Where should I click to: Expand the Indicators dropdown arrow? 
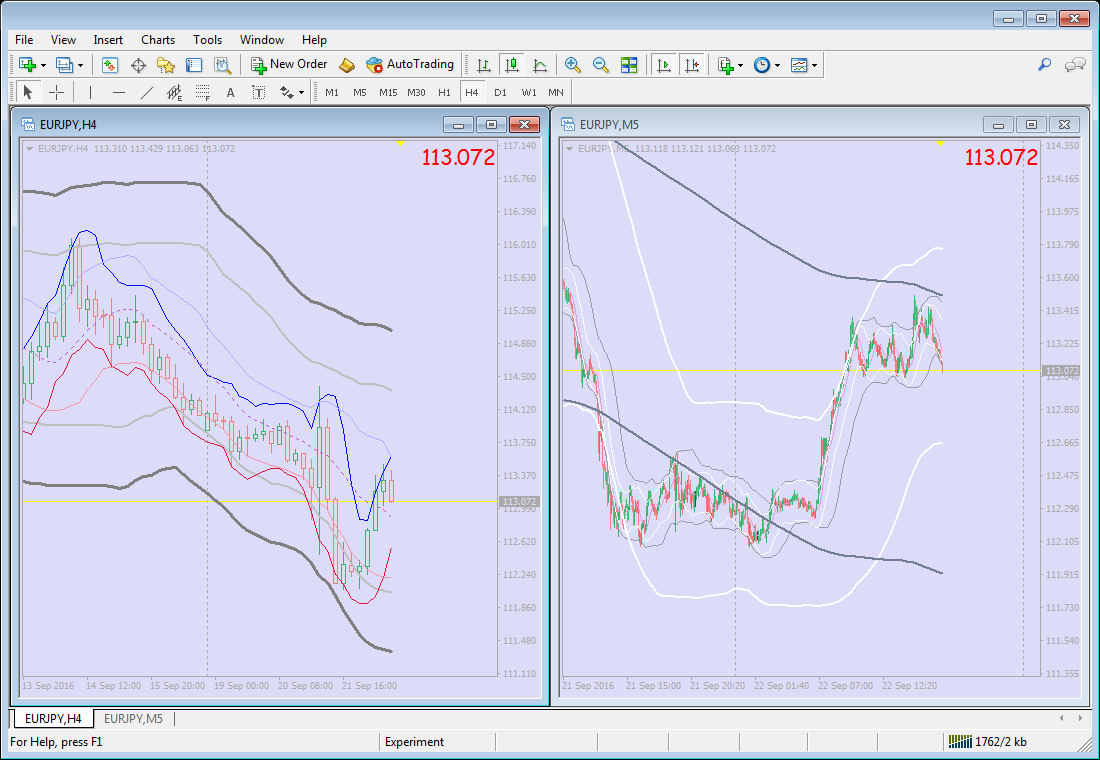741,65
